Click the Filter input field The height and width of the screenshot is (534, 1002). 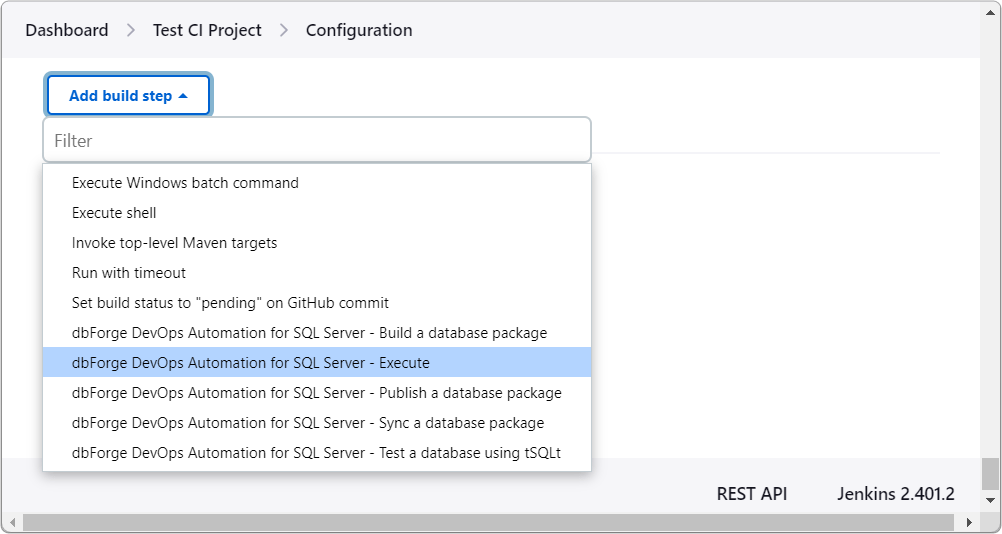pyautogui.click(x=316, y=141)
